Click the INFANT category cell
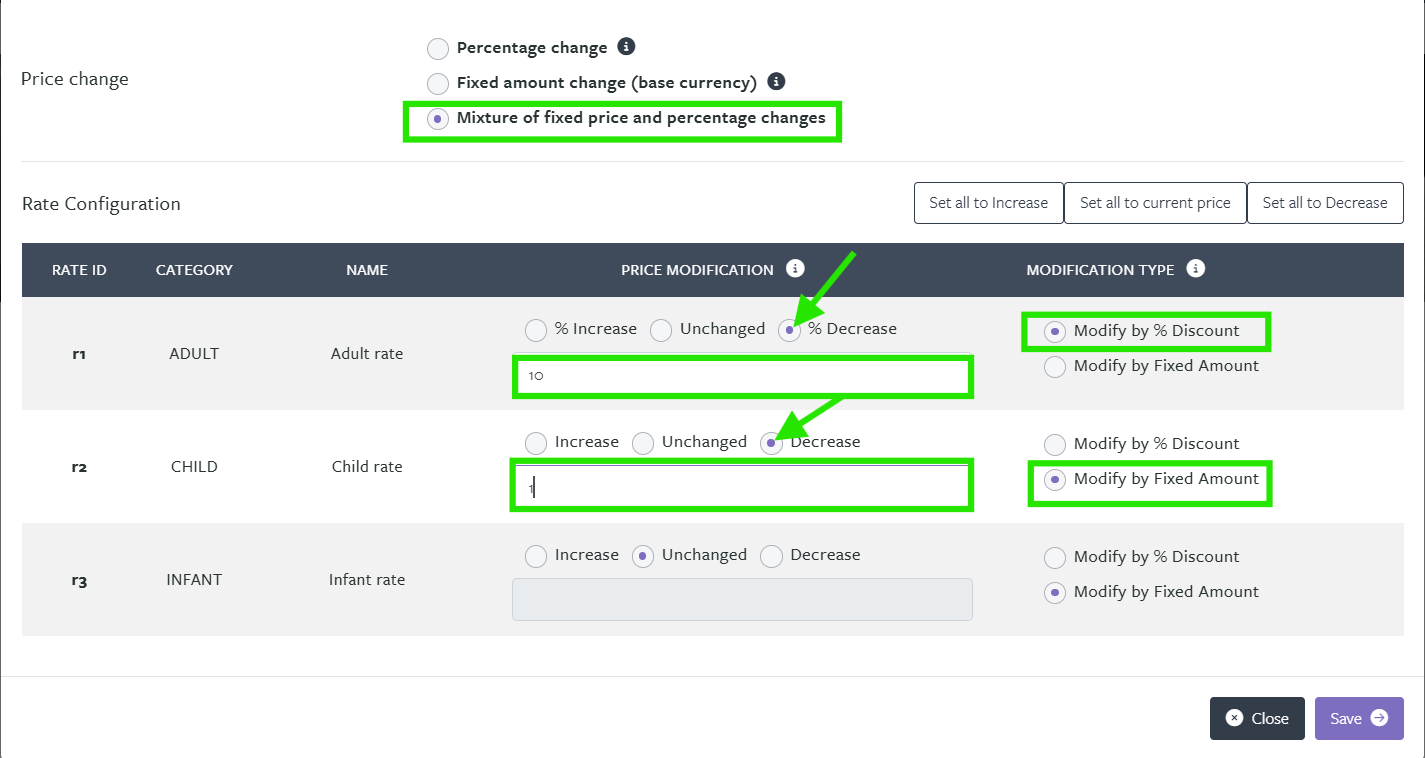 pos(194,580)
